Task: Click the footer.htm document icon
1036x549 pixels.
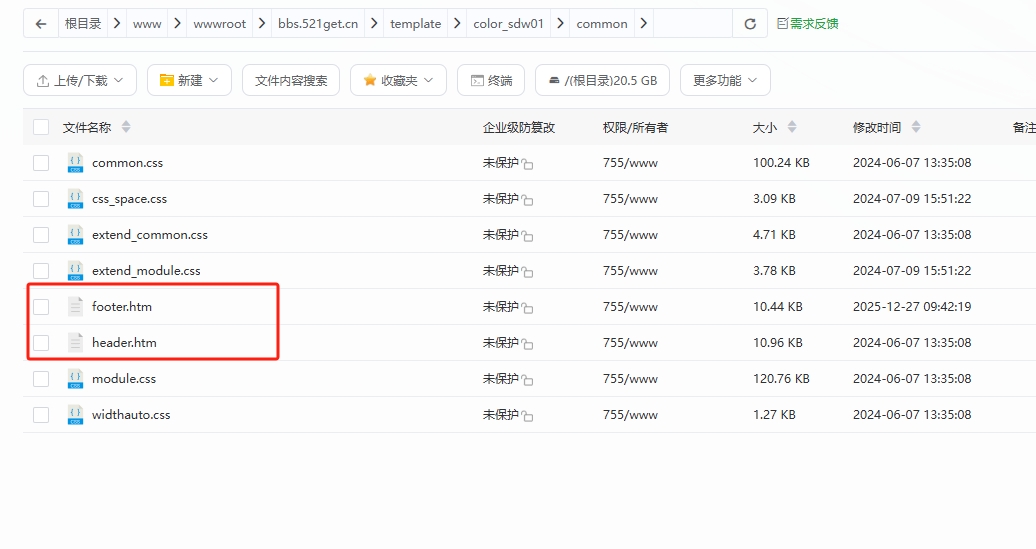Action: coord(75,307)
